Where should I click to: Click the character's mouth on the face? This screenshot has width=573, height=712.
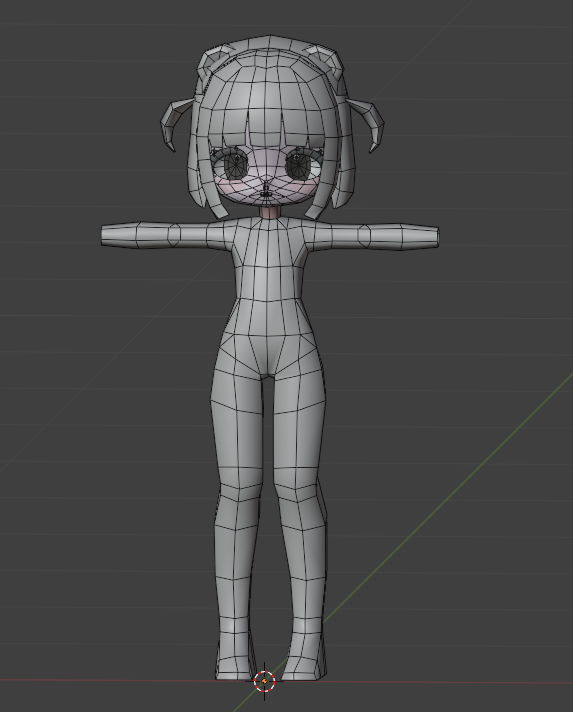coord(267,194)
